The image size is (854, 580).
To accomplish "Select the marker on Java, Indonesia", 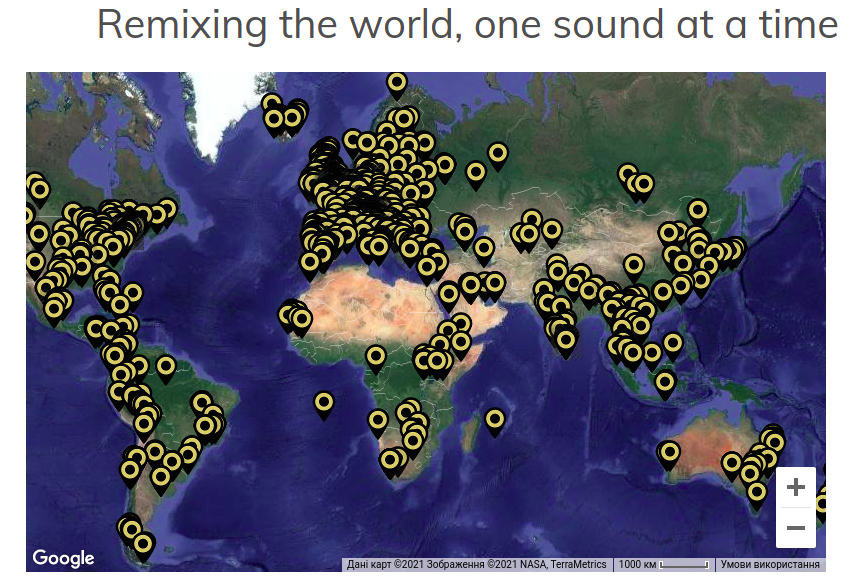I will pos(665,386).
